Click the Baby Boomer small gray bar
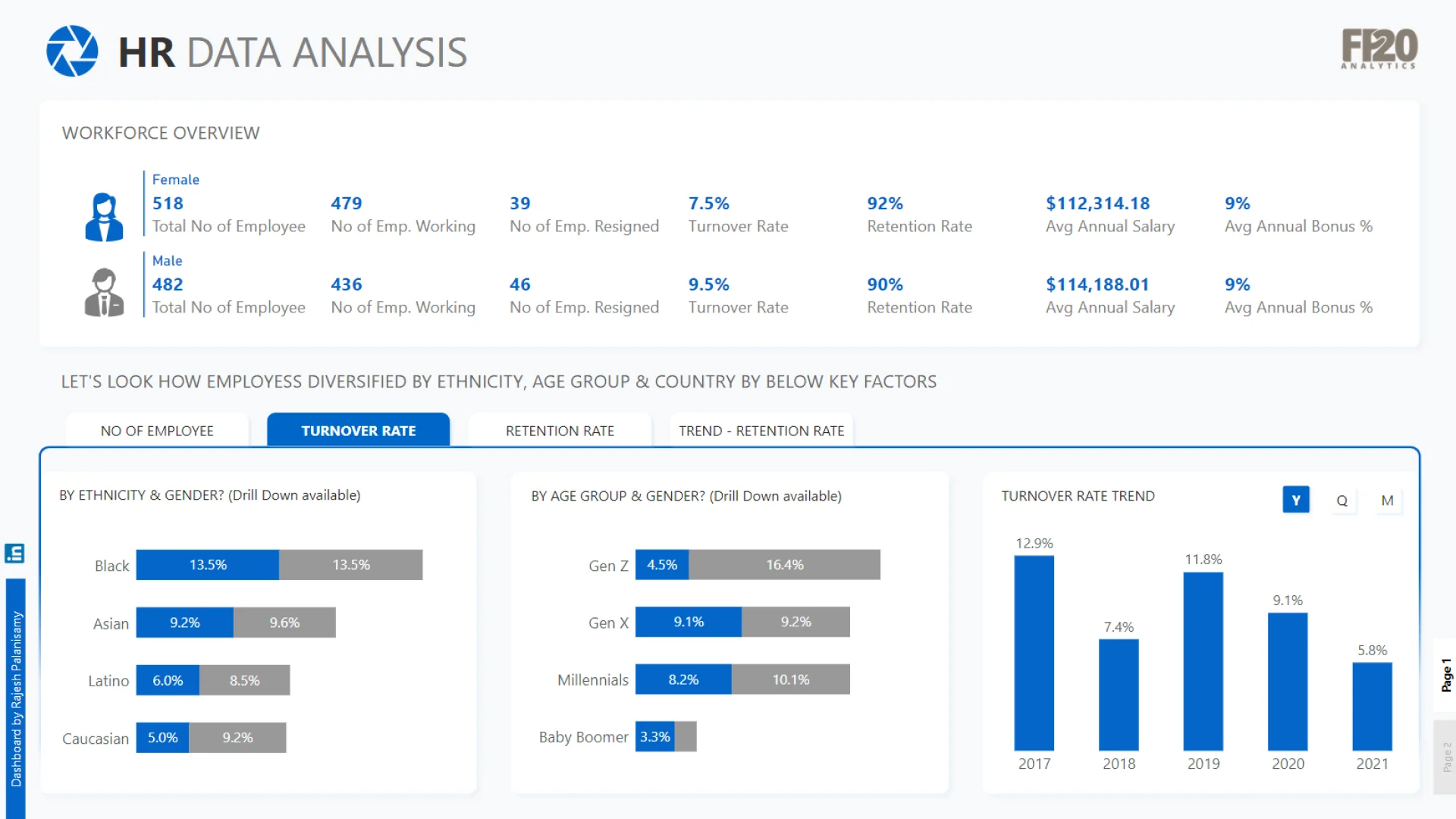The width and height of the screenshot is (1456, 819). pos(686,736)
